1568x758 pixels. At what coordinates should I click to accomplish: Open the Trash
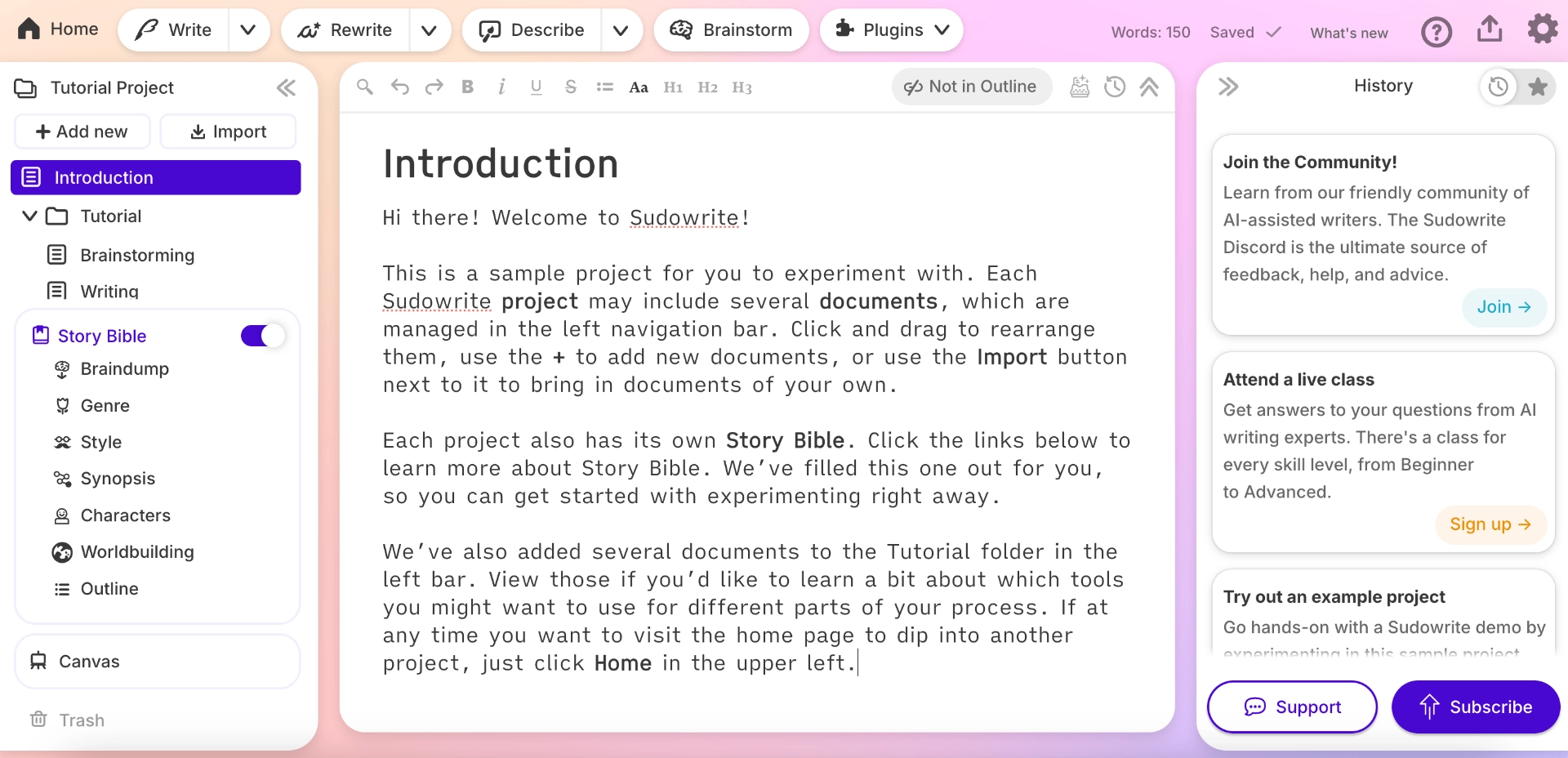tap(67, 720)
